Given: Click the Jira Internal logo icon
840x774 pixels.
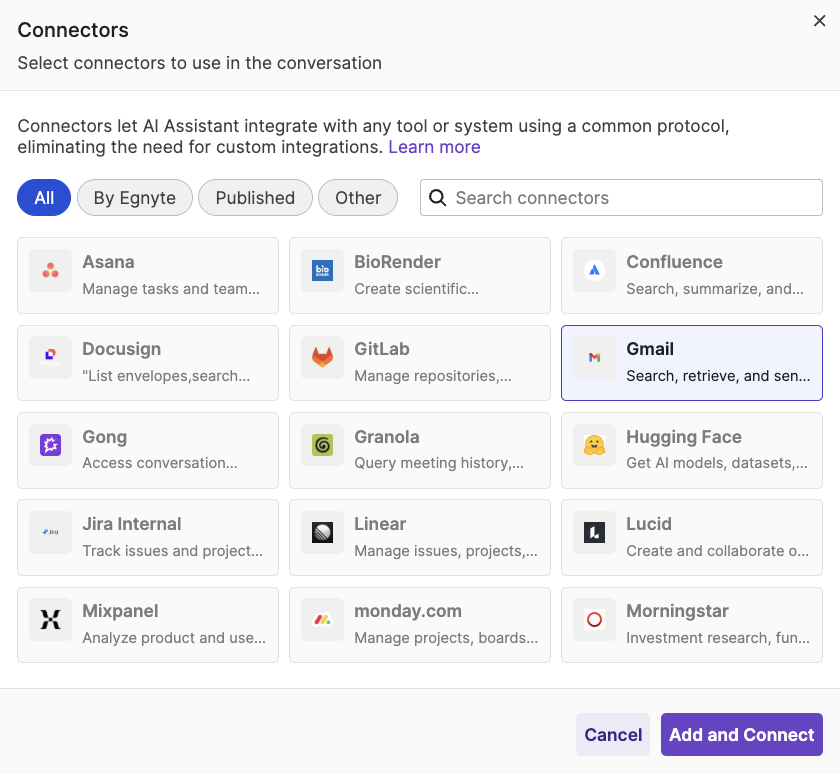Looking at the screenshot, I should 50,532.
